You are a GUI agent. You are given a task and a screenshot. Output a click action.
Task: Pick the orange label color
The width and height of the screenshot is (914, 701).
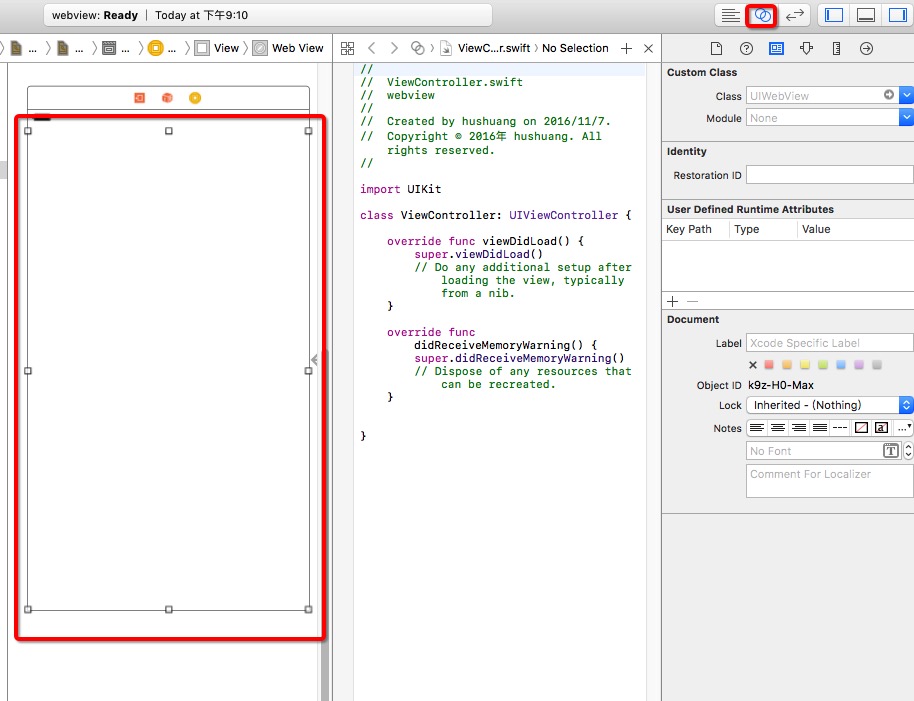tap(787, 365)
